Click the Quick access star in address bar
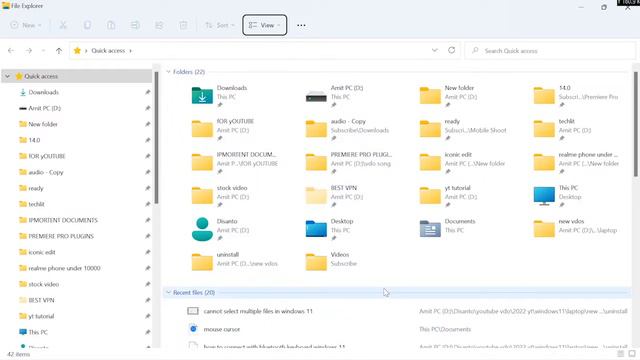 coord(77,51)
